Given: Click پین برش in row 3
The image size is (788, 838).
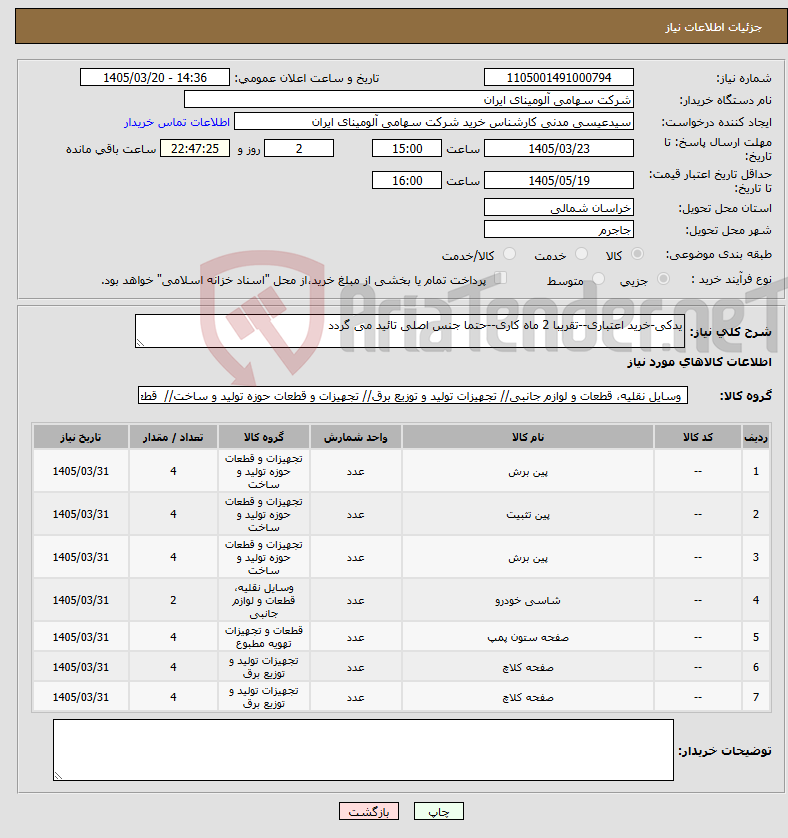Looking at the screenshot, I should [528, 557].
